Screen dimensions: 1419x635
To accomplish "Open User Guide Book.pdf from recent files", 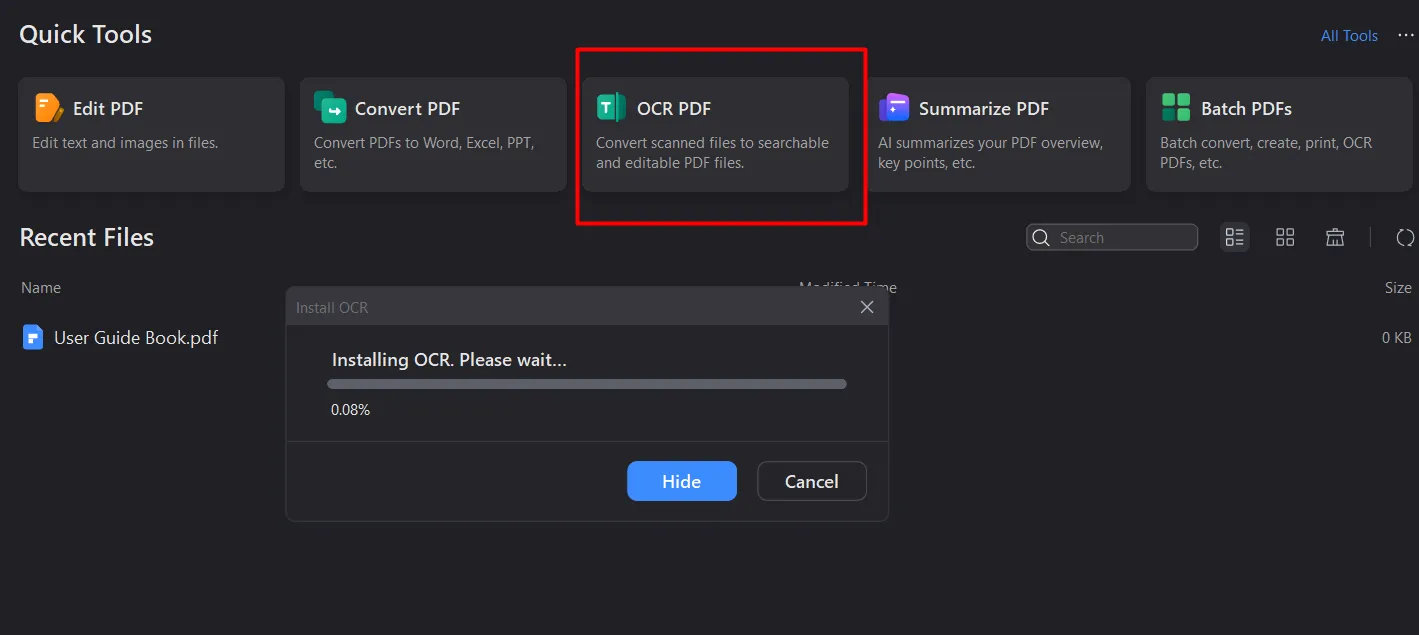I will pyautogui.click(x=136, y=338).
